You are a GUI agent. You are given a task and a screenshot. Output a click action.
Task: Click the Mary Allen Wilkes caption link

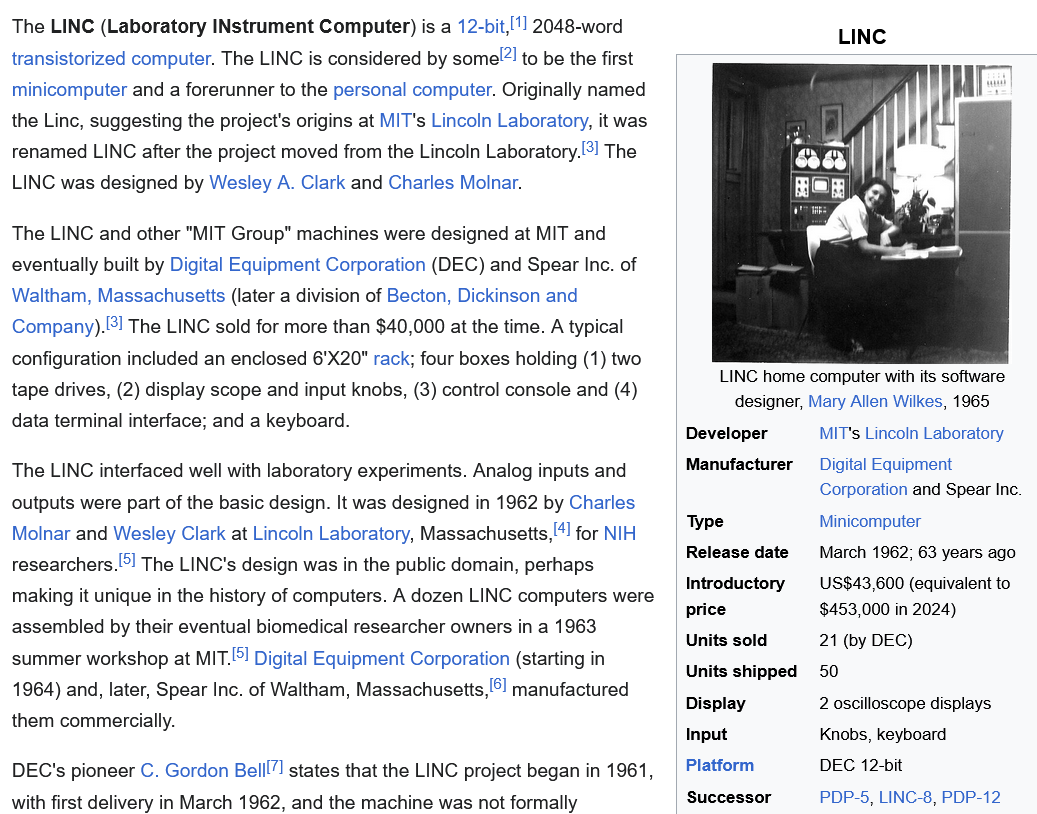pyautogui.click(x=874, y=401)
